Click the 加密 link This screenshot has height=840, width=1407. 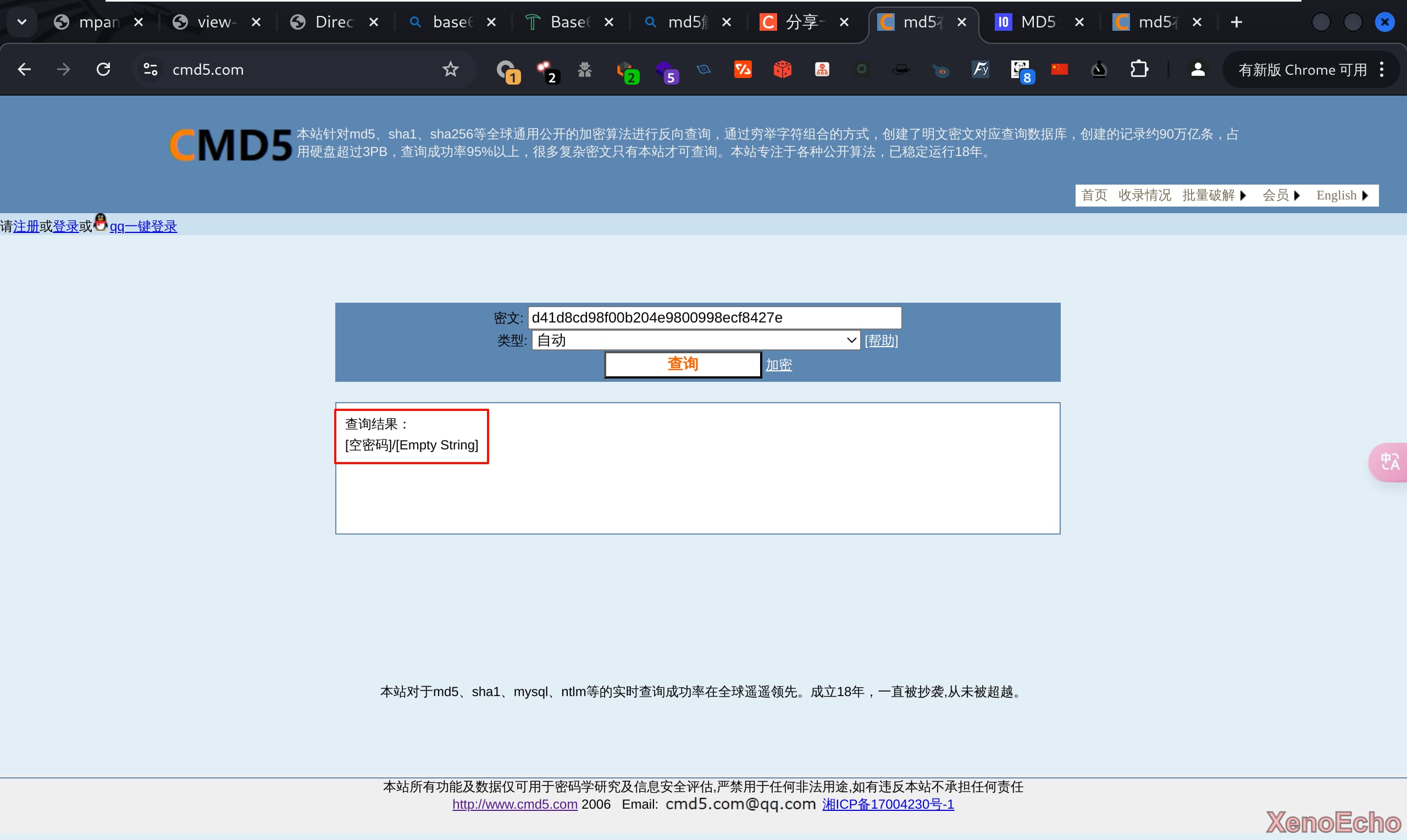[x=778, y=365]
